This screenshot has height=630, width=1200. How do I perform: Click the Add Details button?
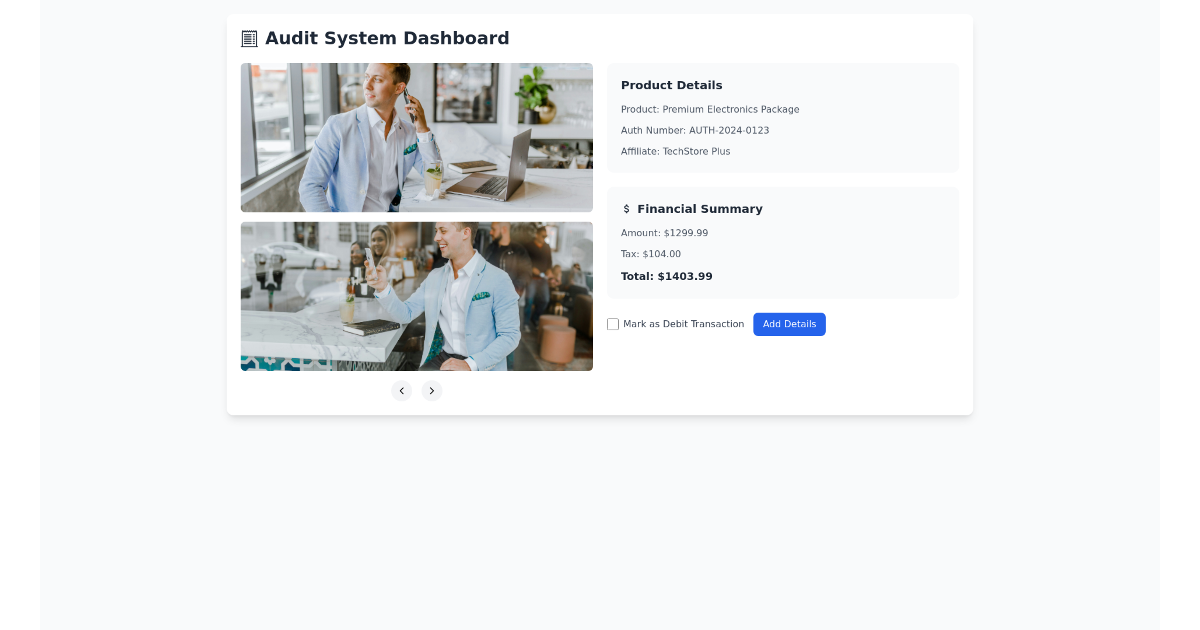pos(789,324)
